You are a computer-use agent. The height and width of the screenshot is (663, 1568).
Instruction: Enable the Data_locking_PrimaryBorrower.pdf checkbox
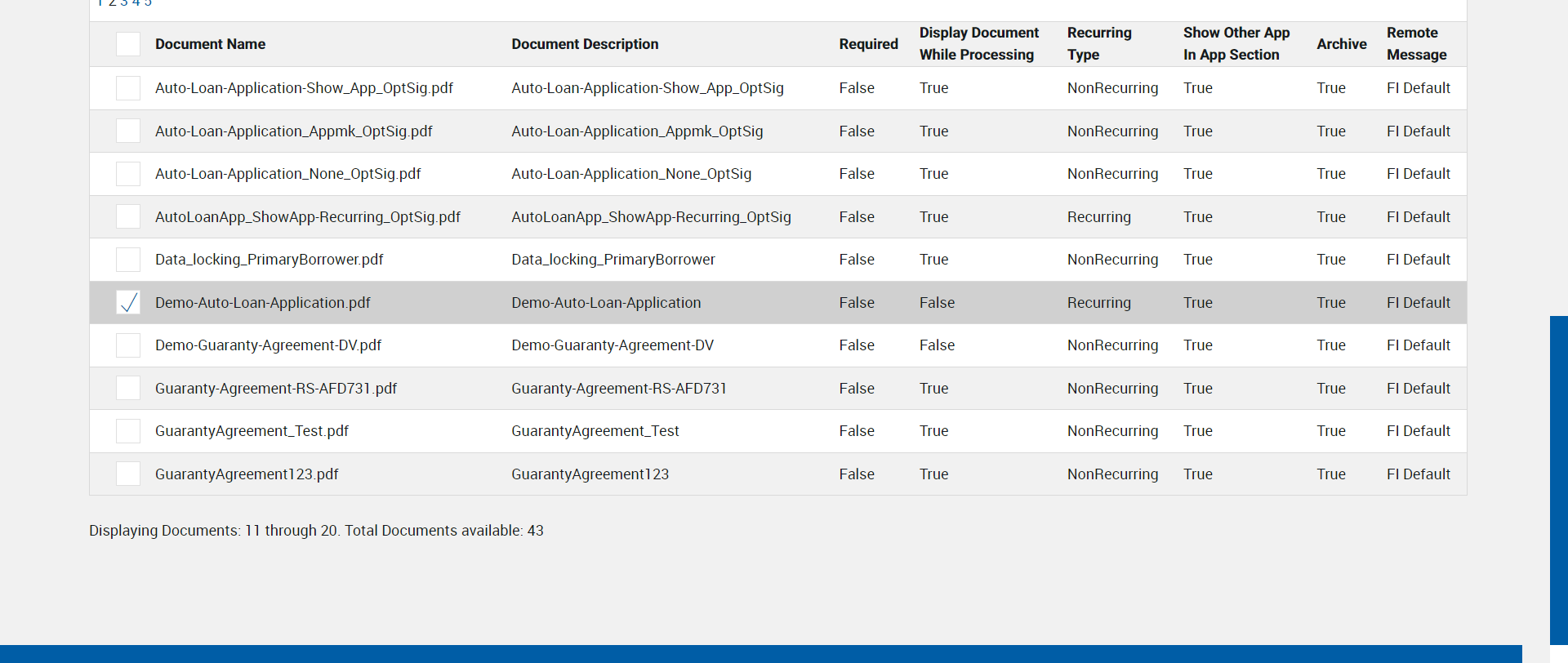pyautogui.click(x=128, y=260)
